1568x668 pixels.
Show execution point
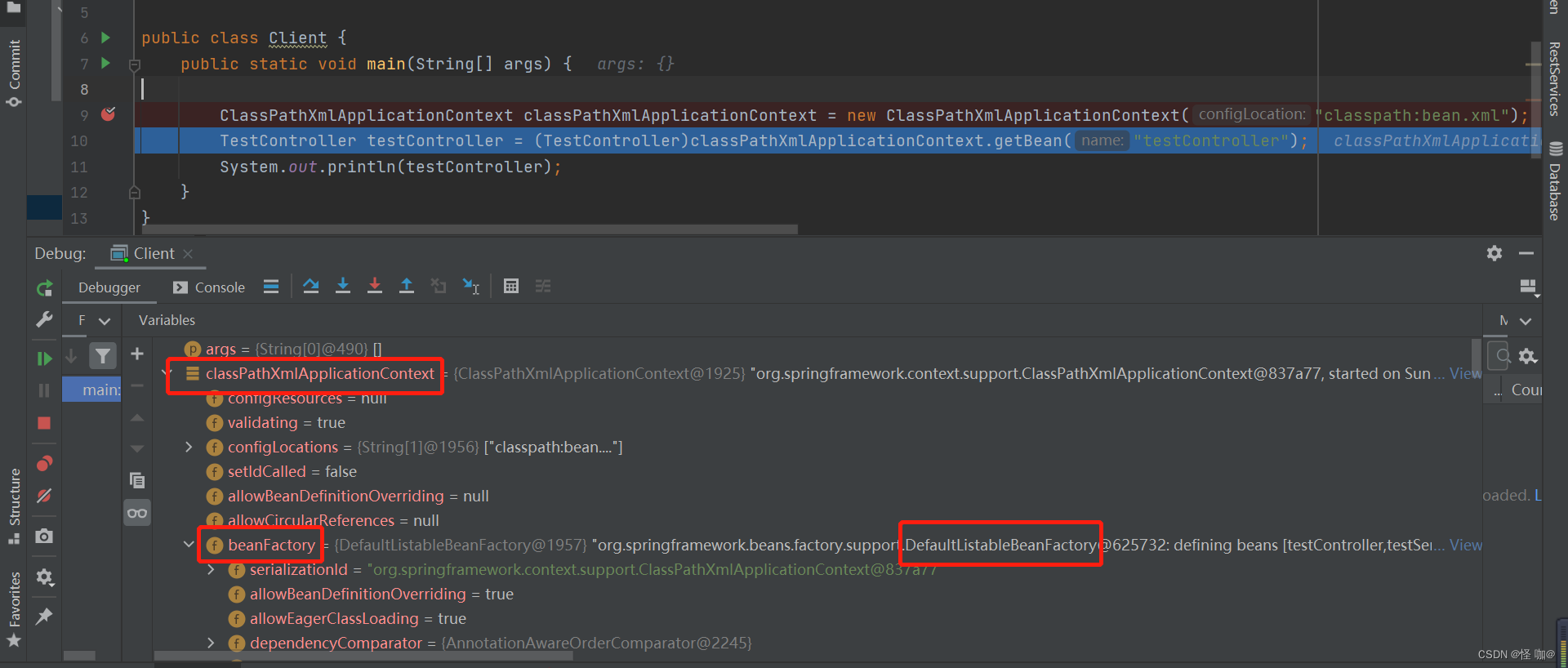click(271, 286)
